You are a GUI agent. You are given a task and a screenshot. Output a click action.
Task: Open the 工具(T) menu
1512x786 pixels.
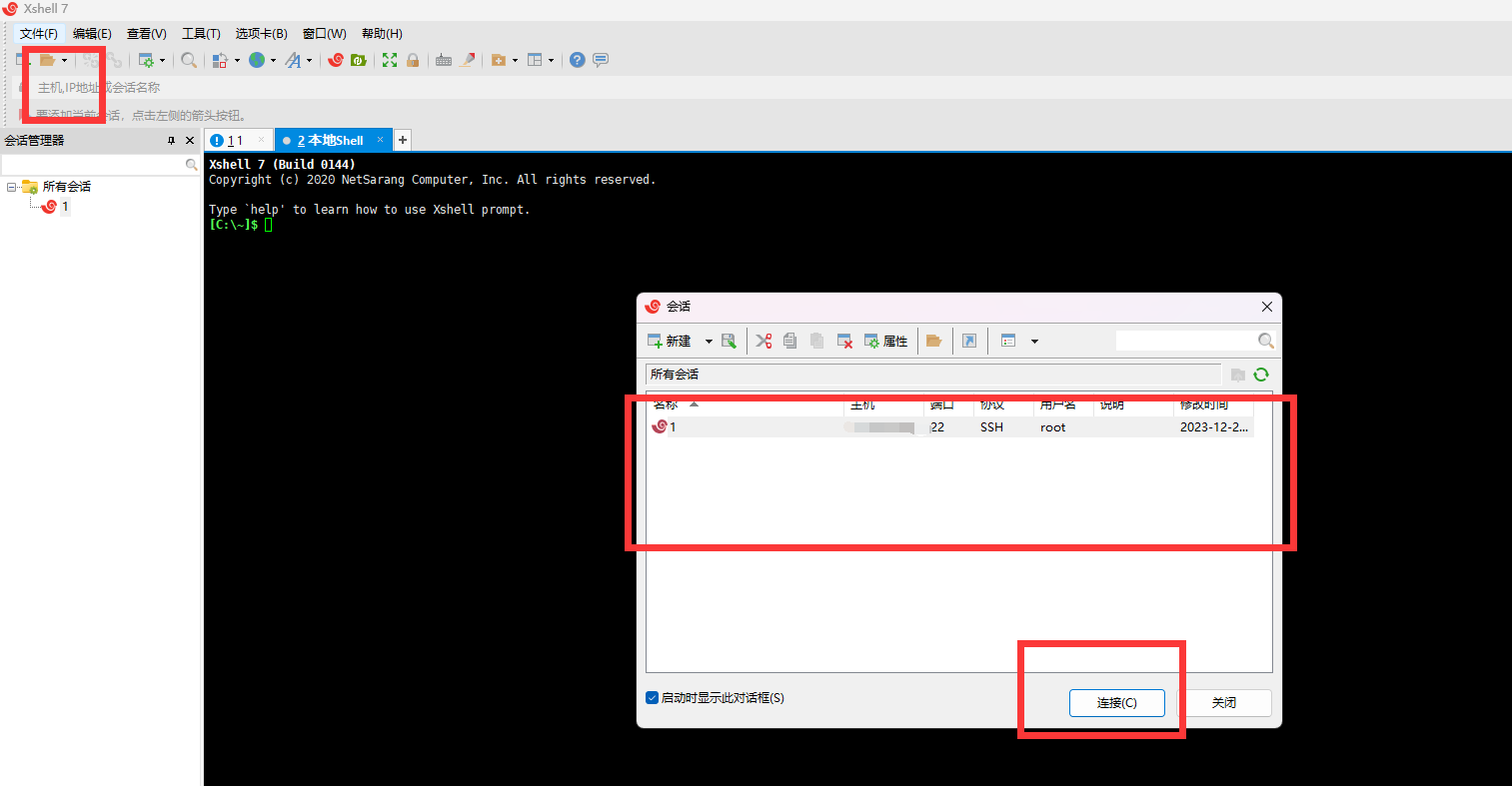pyautogui.click(x=201, y=34)
